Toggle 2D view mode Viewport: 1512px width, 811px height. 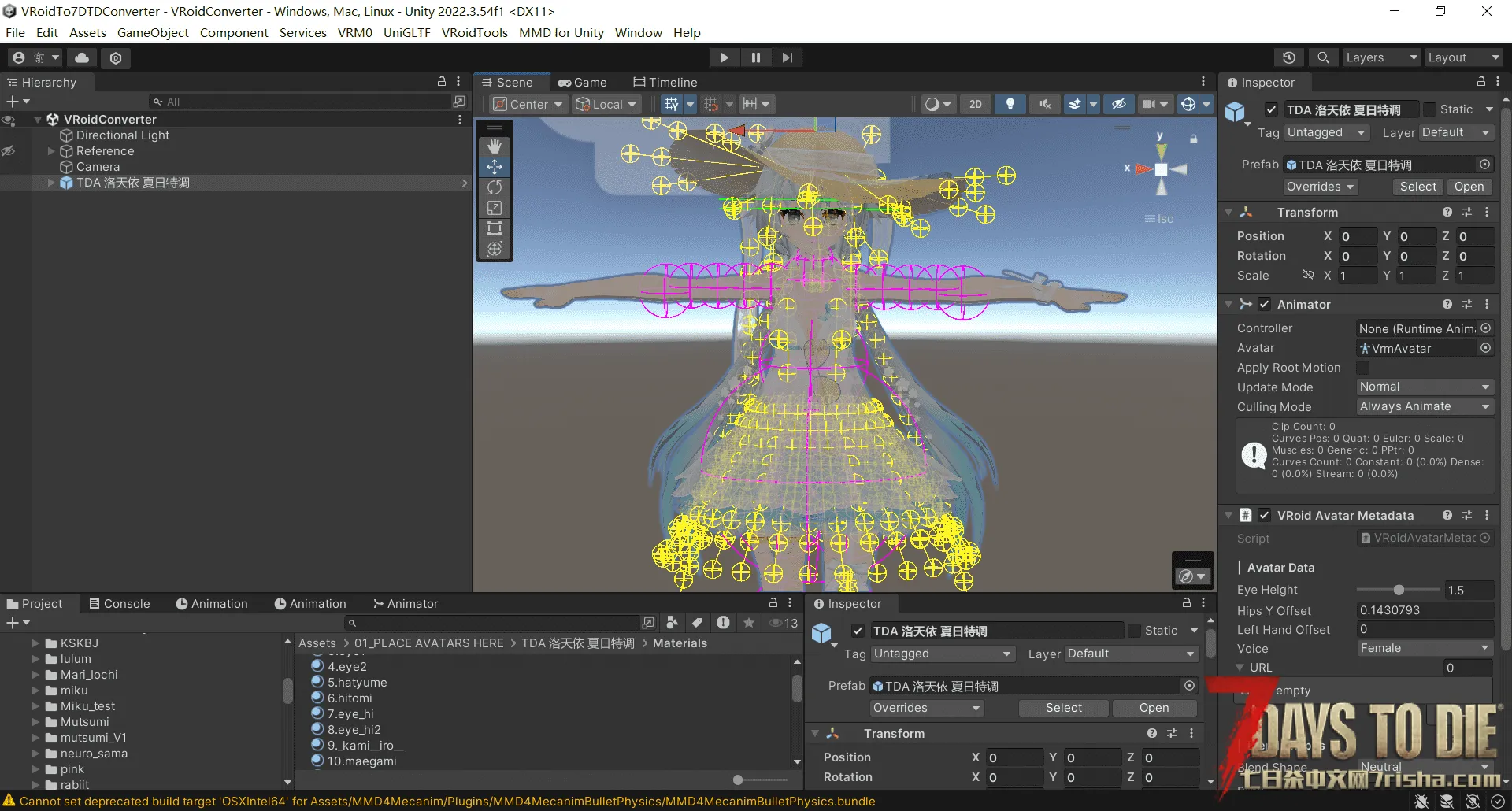[x=976, y=104]
